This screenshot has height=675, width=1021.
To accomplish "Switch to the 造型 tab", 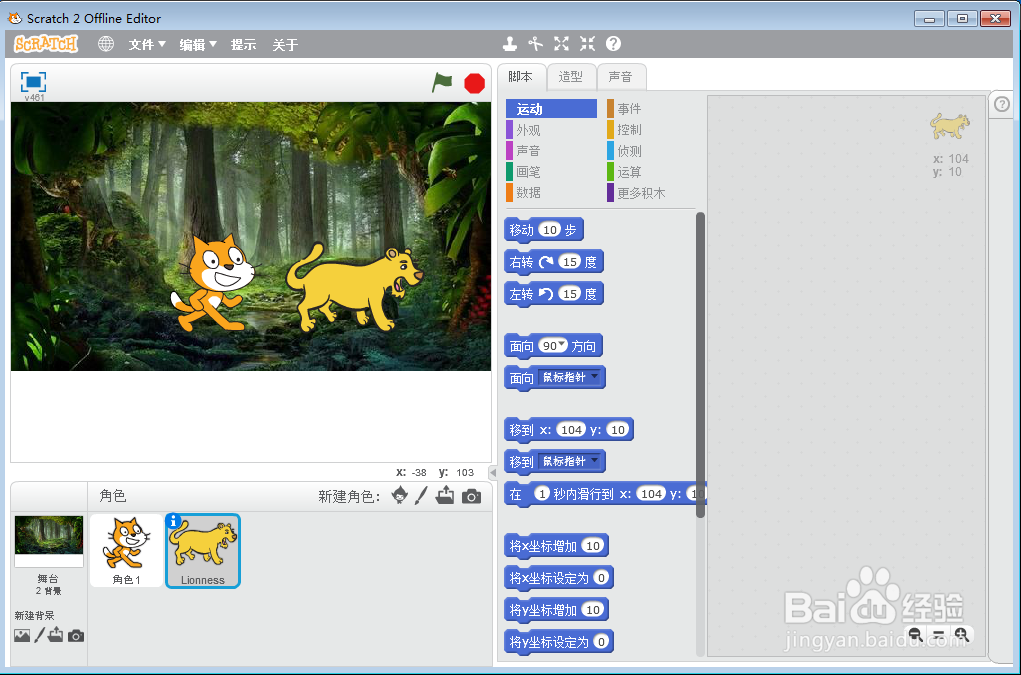I will [x=570, y=77].
